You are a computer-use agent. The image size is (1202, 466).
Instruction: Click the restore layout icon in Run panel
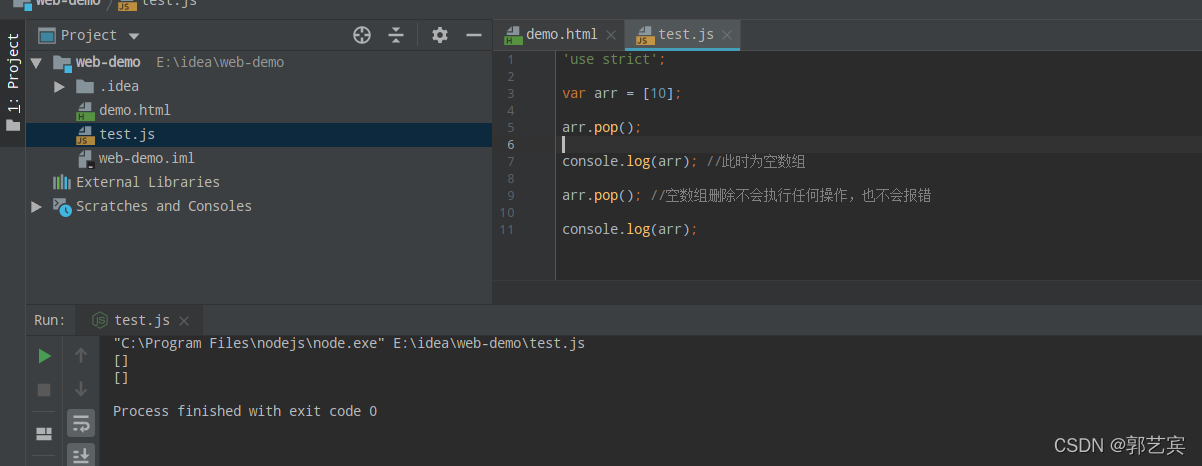(44, 434)
